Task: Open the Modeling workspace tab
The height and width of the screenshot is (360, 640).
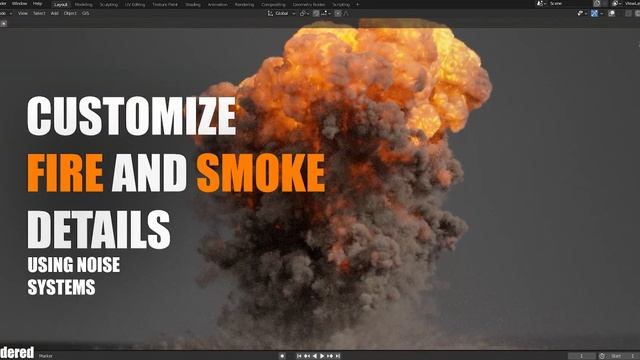Action: coord(83,4)
